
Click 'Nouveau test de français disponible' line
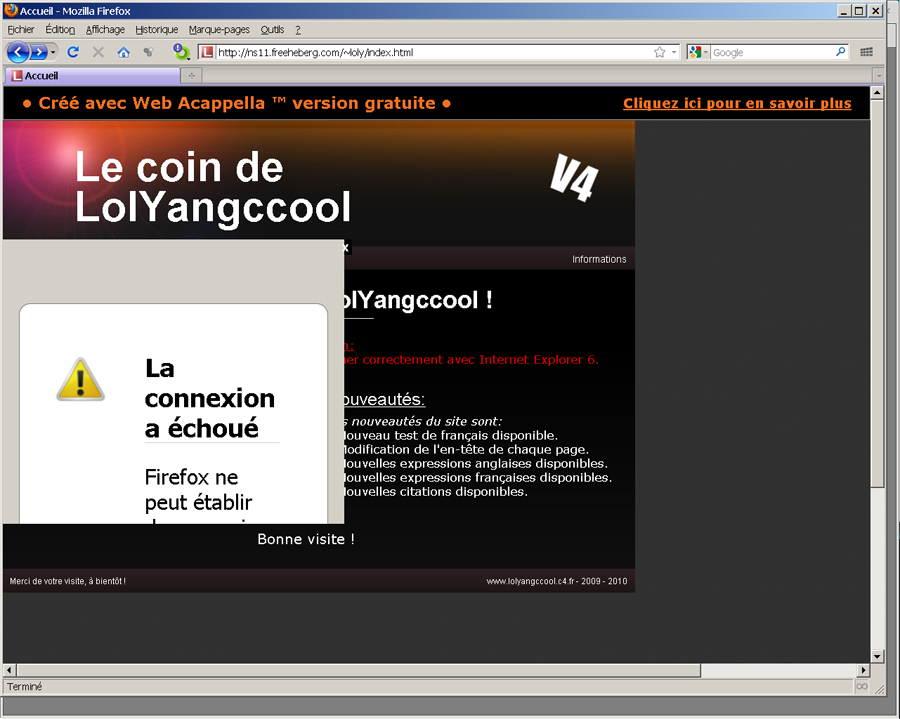coord(451,436)
